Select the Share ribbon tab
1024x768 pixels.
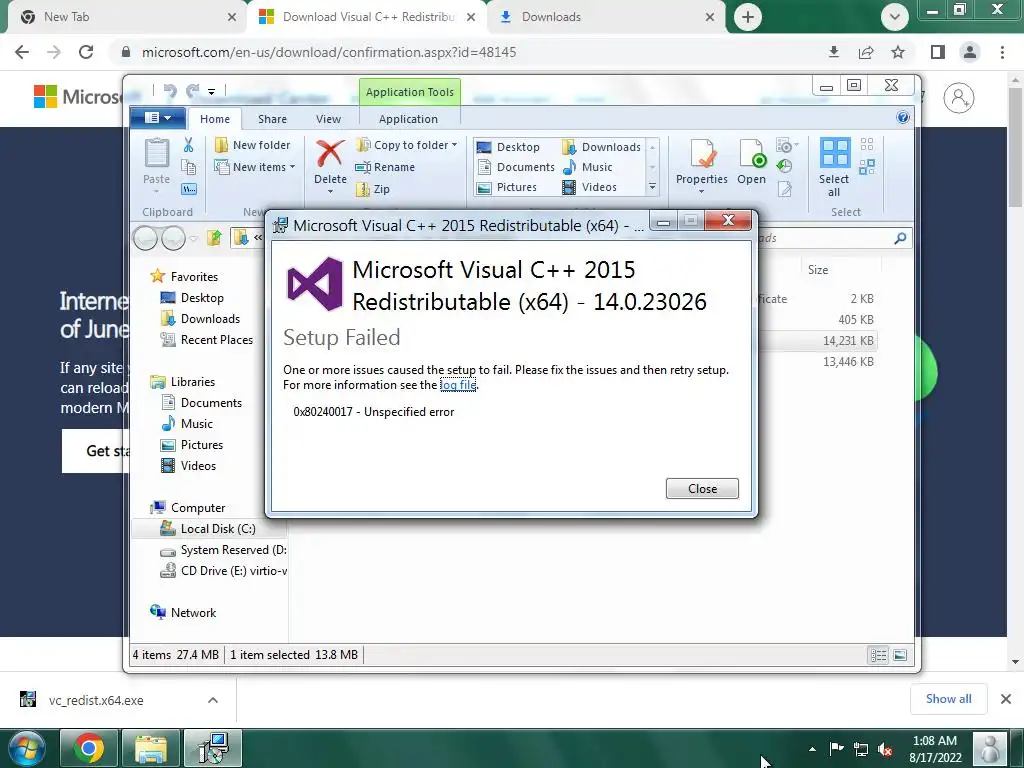(272, 119)
